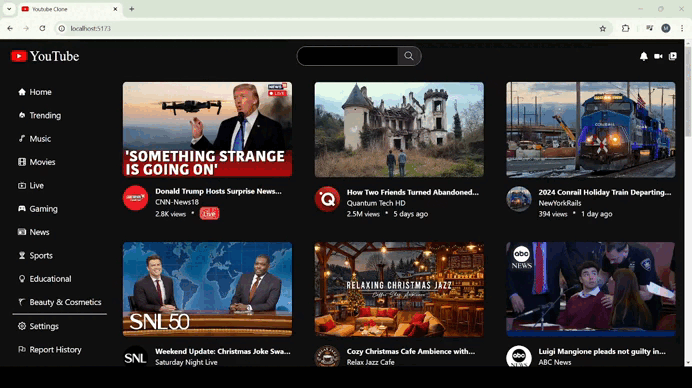
Task: Reload the page in the browser
Action: (42, 28)
